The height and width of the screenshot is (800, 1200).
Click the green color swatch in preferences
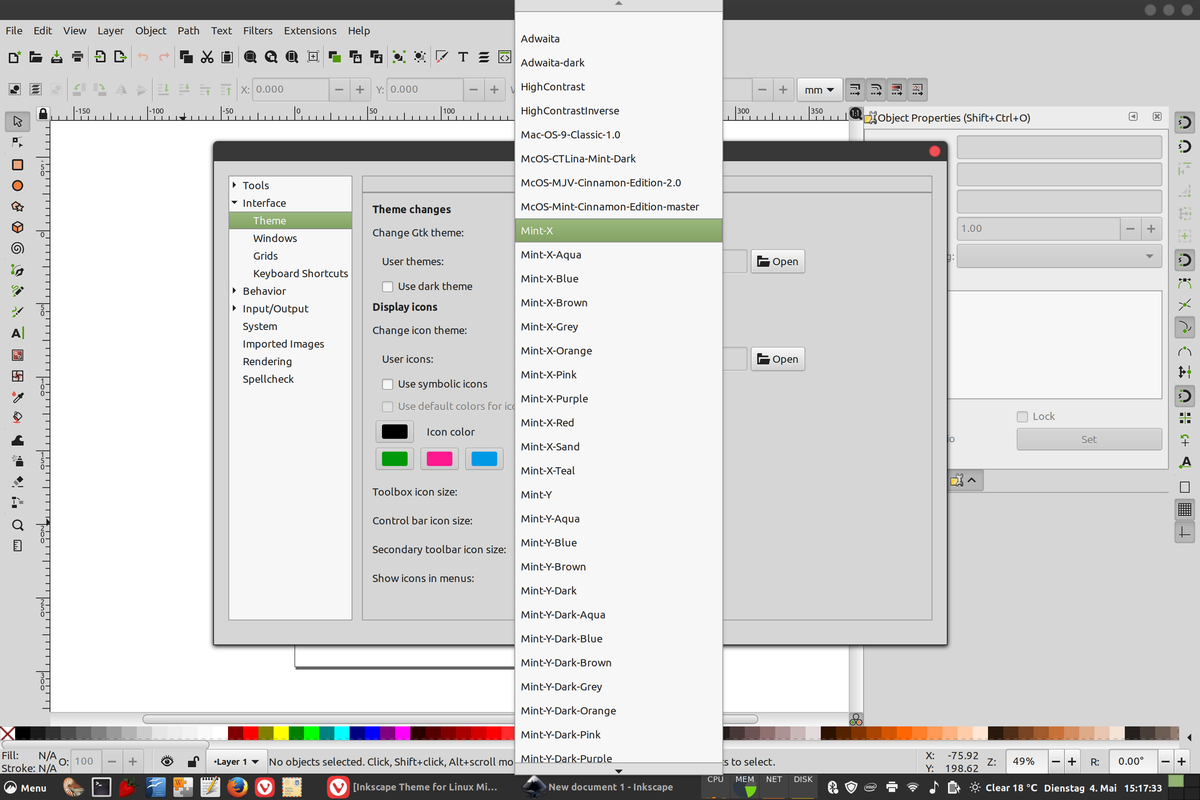coord(395,459)
